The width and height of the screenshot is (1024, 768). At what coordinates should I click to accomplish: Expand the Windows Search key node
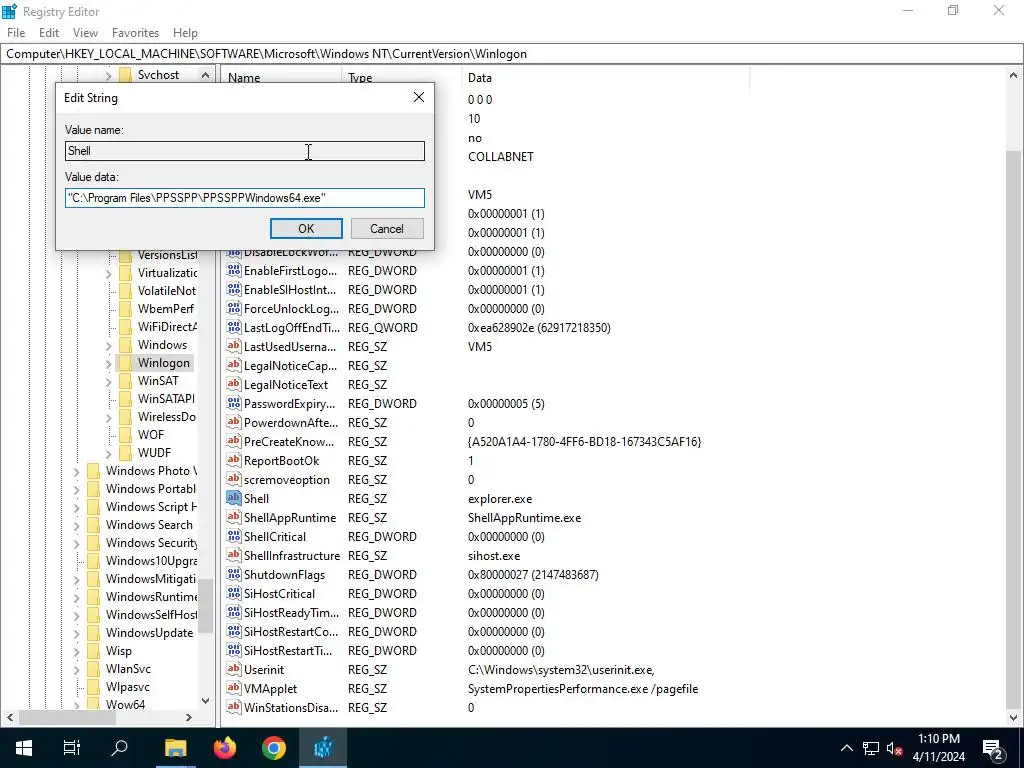pyautogui.click(x=76, y=526)
